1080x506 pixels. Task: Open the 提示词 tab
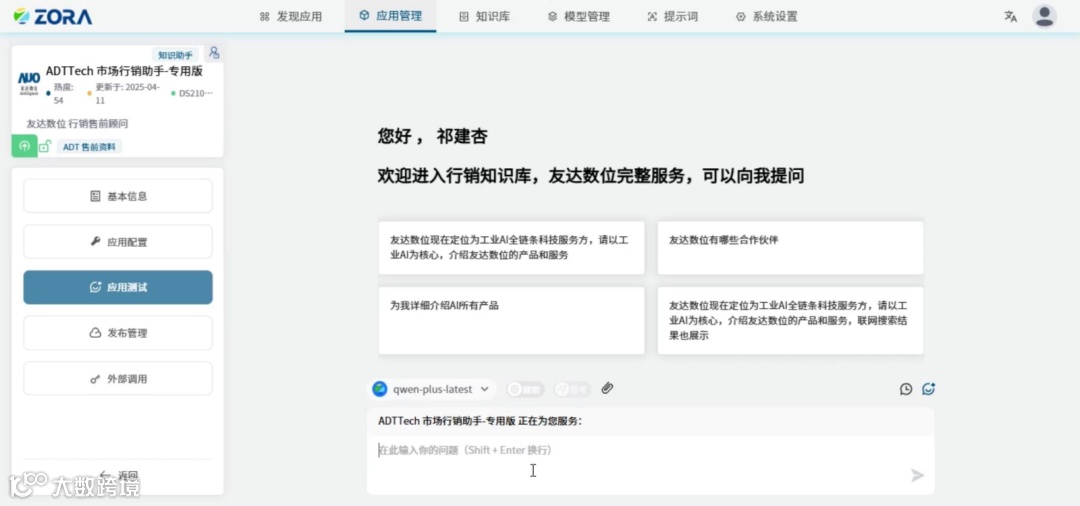672,17
